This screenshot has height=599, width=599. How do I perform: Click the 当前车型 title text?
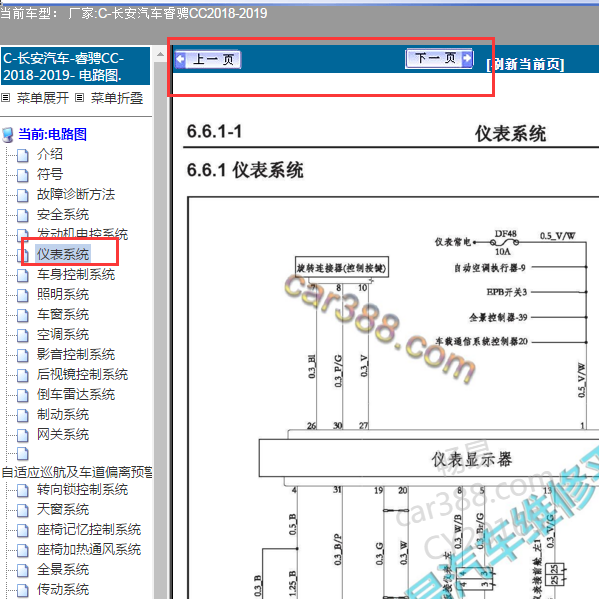(134, 14)
